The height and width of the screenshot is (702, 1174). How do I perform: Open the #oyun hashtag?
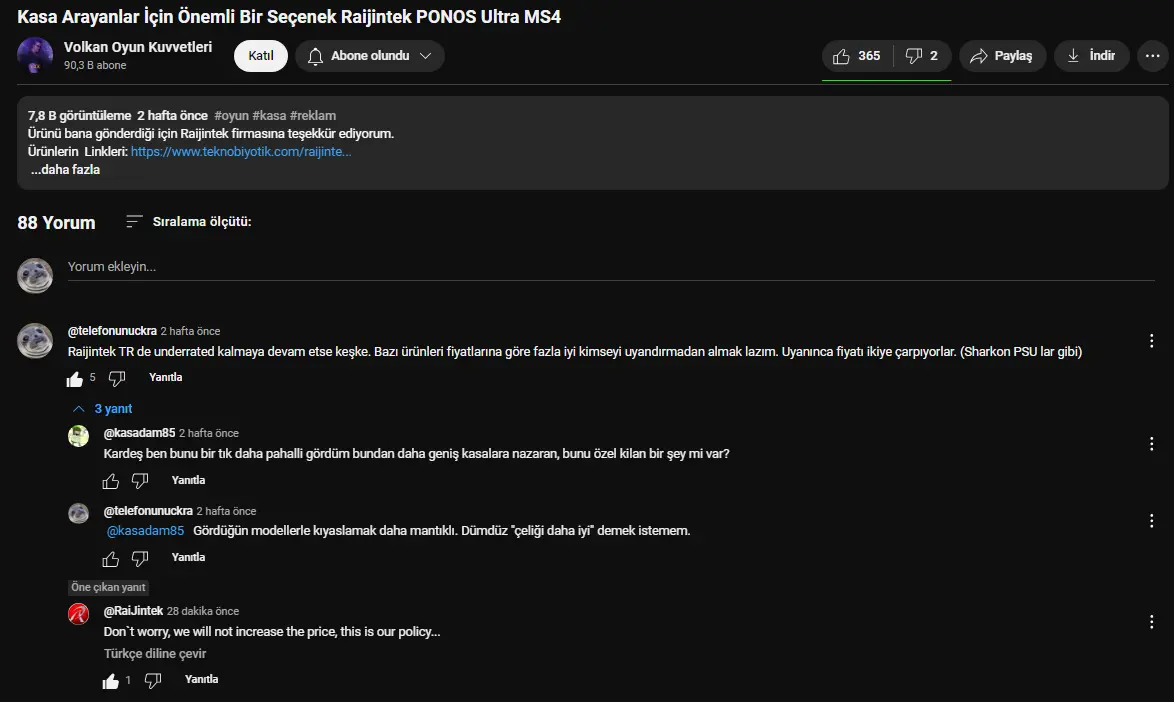click(x=231, y=116)
